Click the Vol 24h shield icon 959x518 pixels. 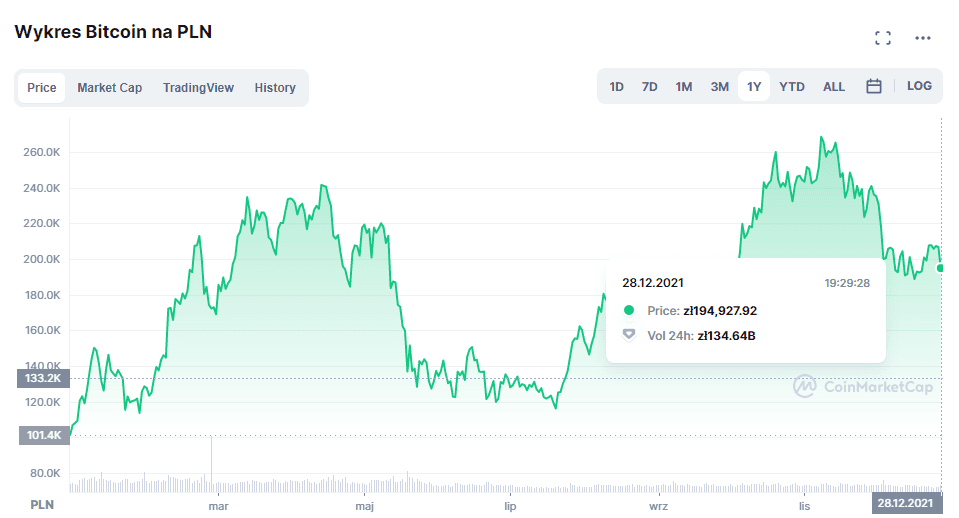[629, 335]
